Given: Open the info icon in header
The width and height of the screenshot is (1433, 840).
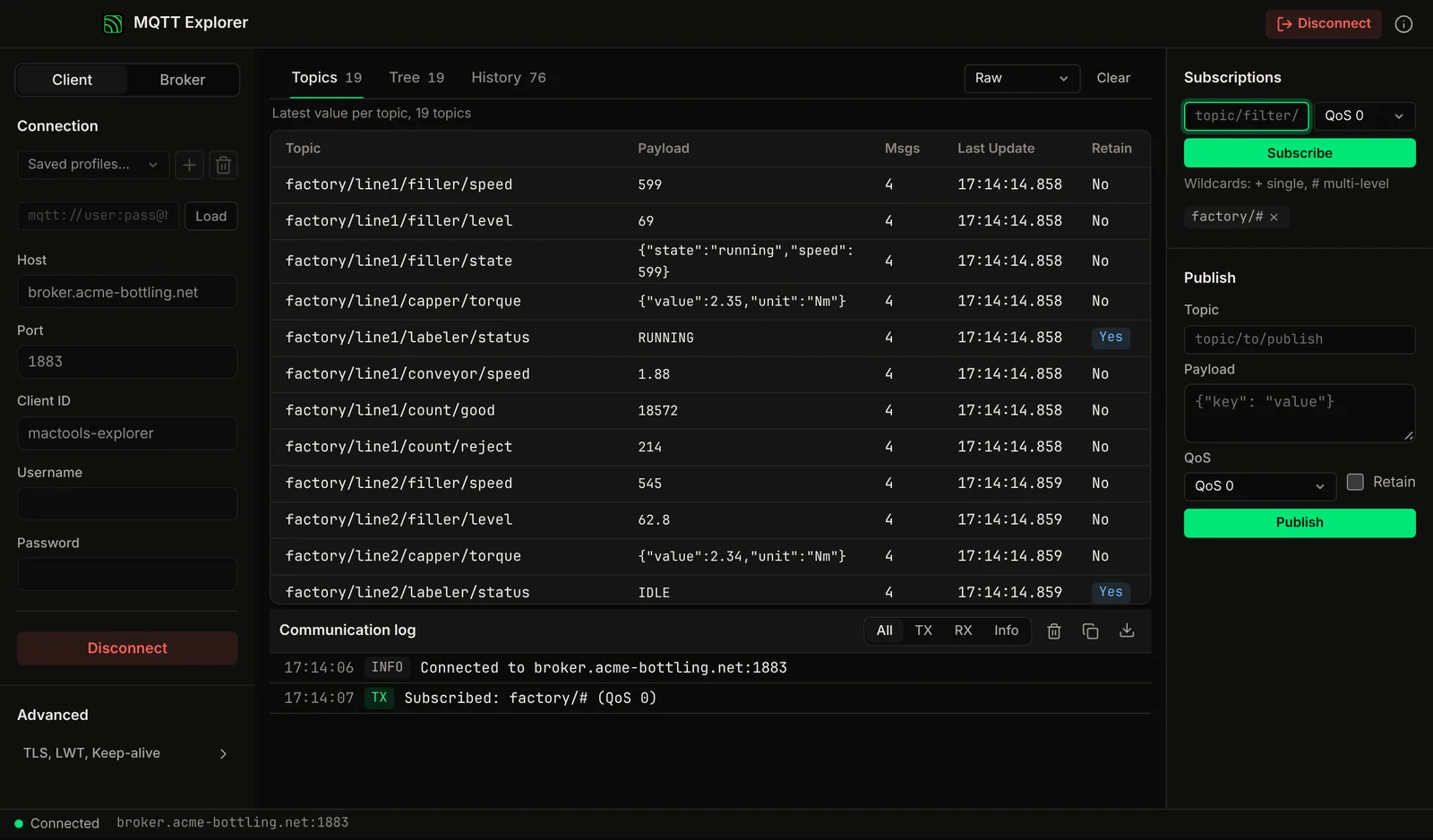Looking at the screenshot, I should point(1403,24).
